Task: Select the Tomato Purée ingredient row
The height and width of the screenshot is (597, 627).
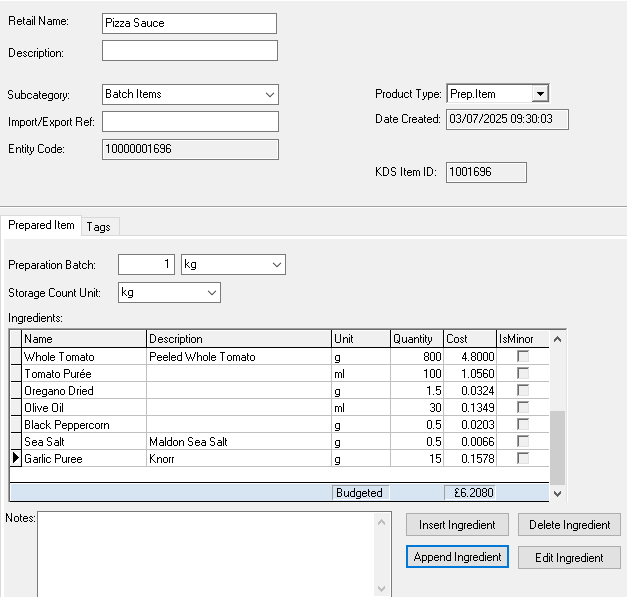Action: point(85,374)
